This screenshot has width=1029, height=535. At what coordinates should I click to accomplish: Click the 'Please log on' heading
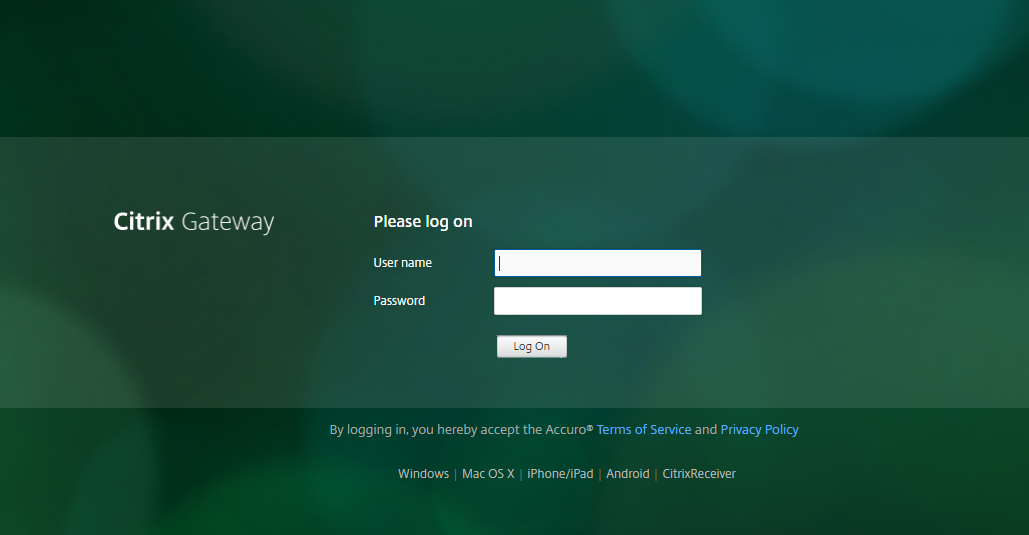(423, 222)
